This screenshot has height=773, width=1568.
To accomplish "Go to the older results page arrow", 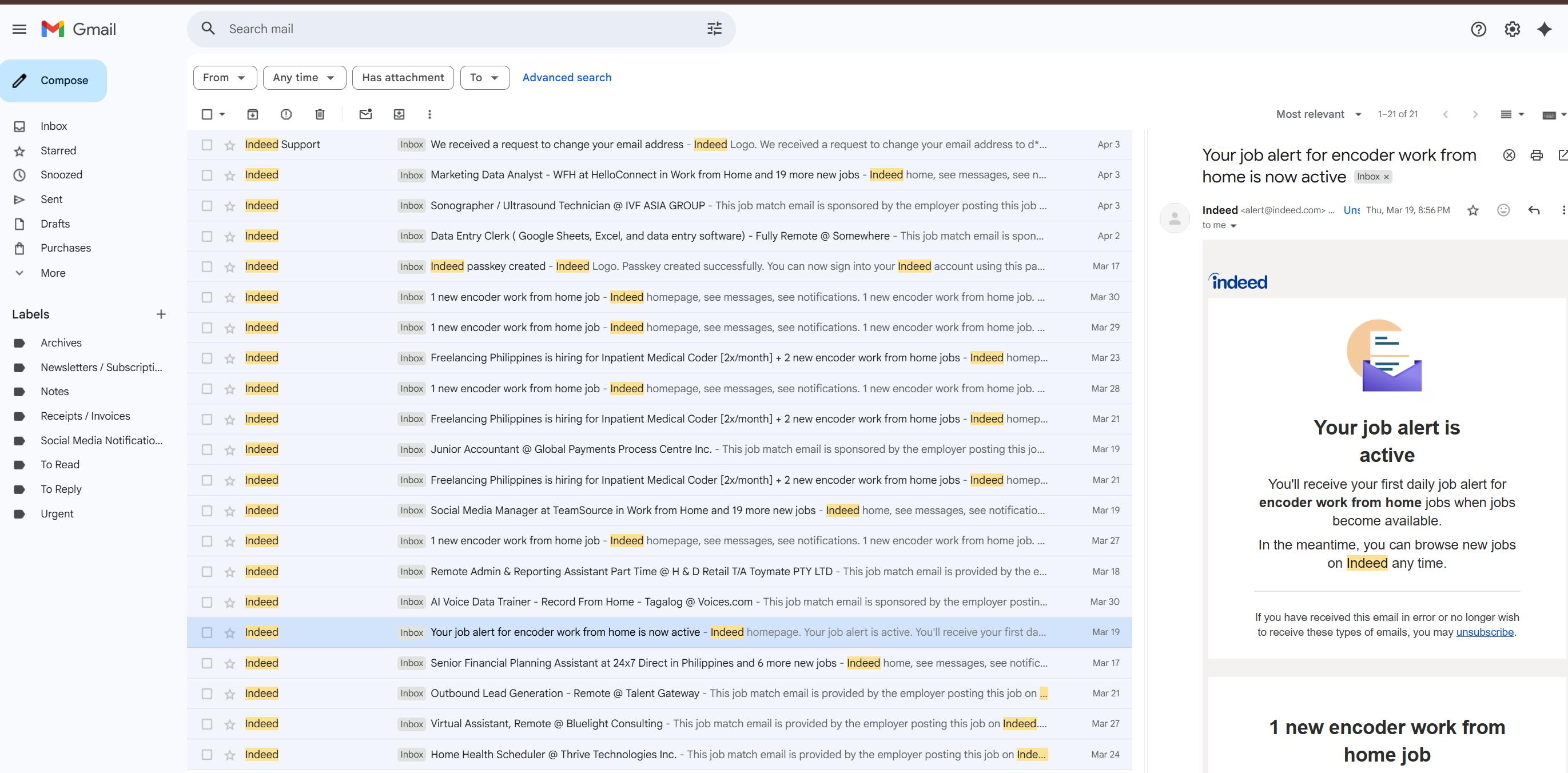I will [1474, 114].
